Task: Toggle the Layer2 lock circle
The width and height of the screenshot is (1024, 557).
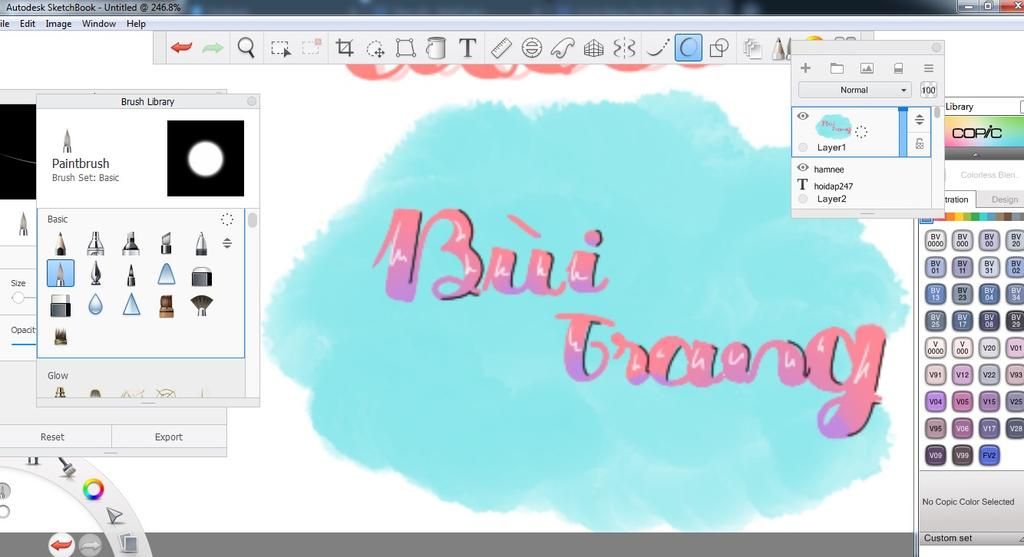Action: pos(803,199)
